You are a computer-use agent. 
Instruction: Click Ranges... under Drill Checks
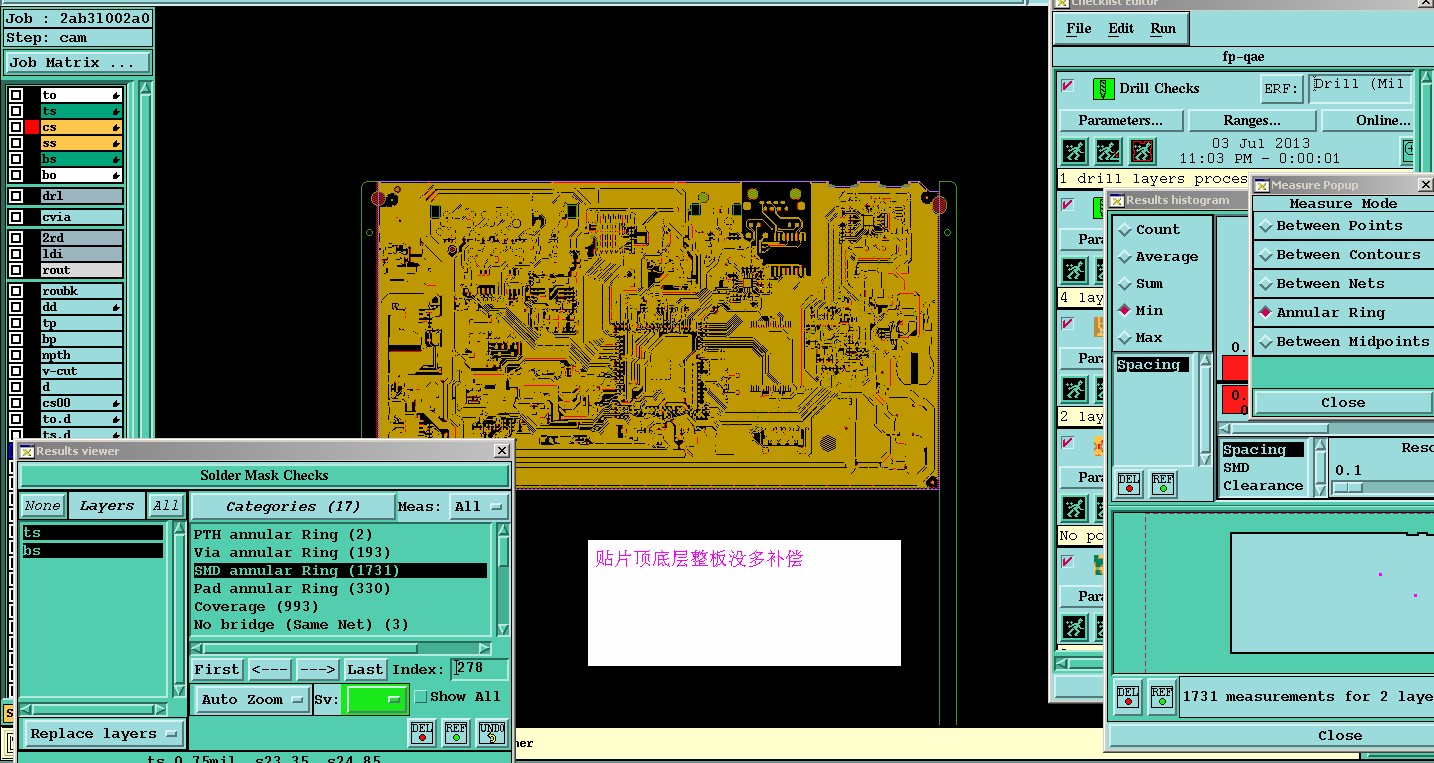click(1252, 120)
